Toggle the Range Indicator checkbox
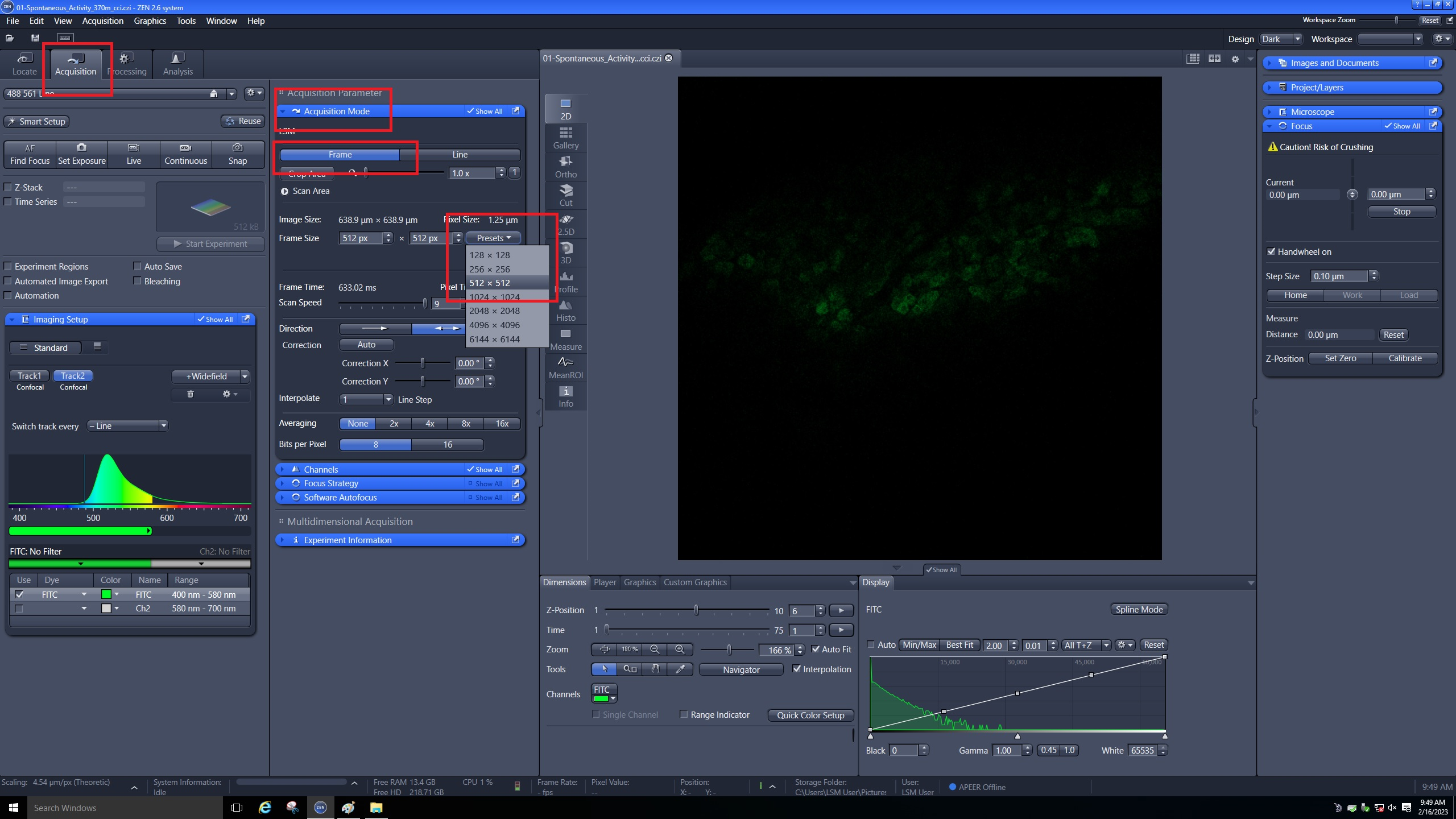 tap(684, 714)
